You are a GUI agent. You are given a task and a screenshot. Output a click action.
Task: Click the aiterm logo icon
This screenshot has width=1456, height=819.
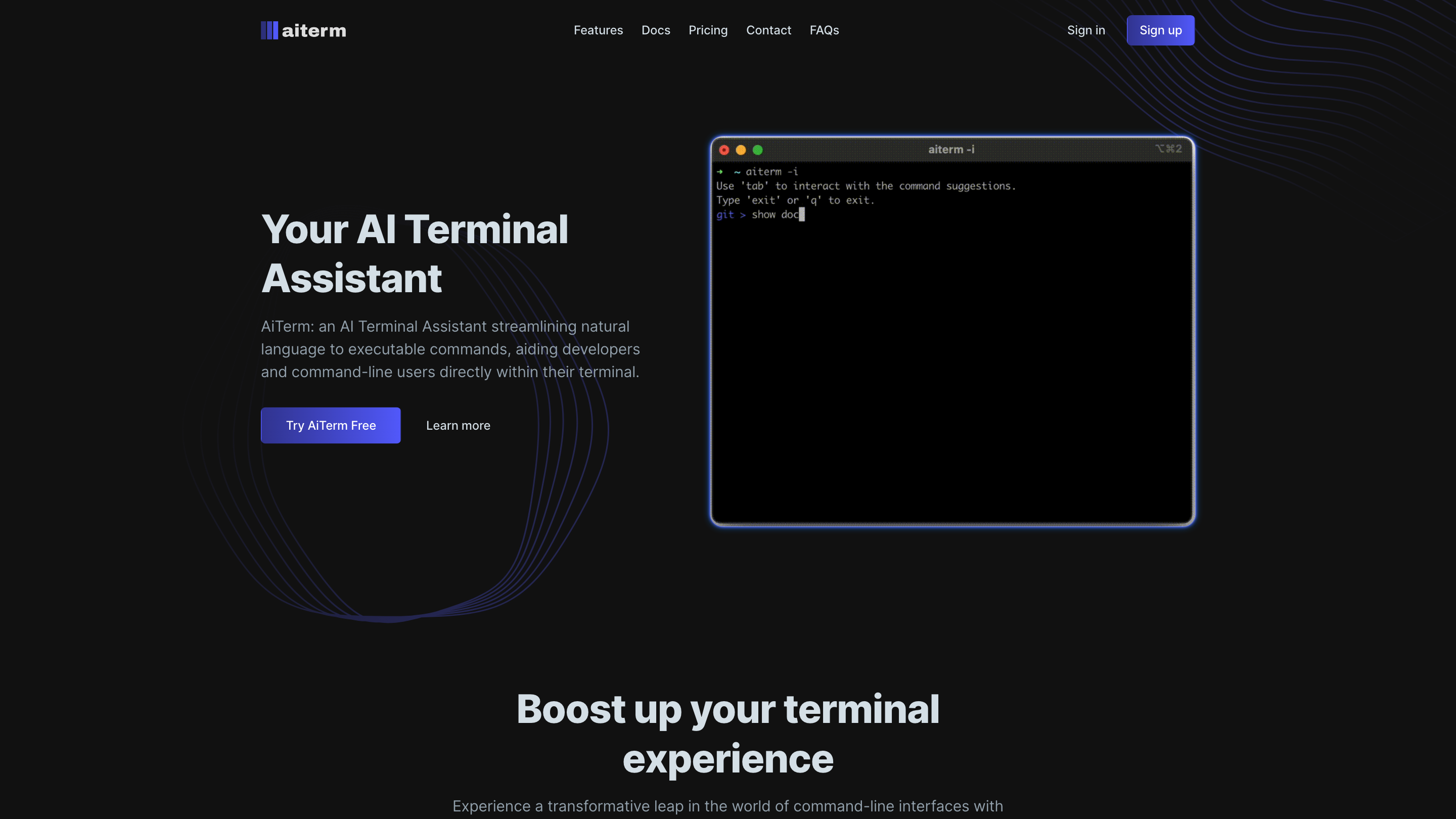pos(269,30)
